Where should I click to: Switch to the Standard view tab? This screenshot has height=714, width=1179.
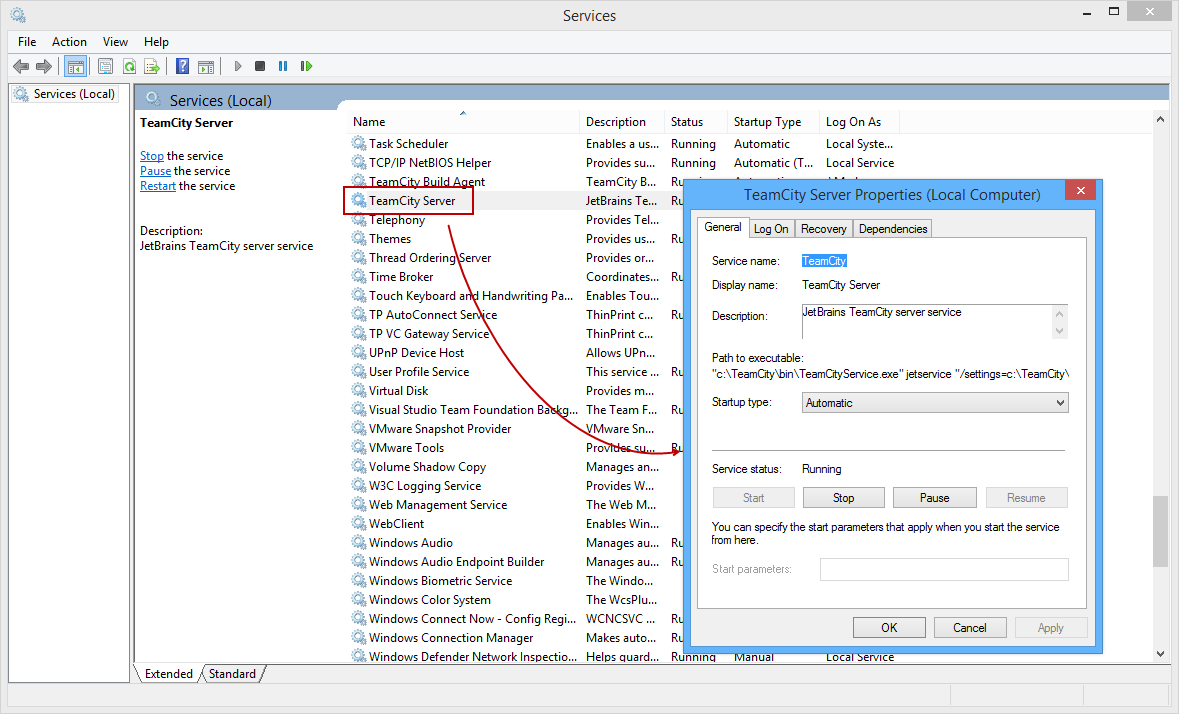pyautogui.click(x=232, y=673)
